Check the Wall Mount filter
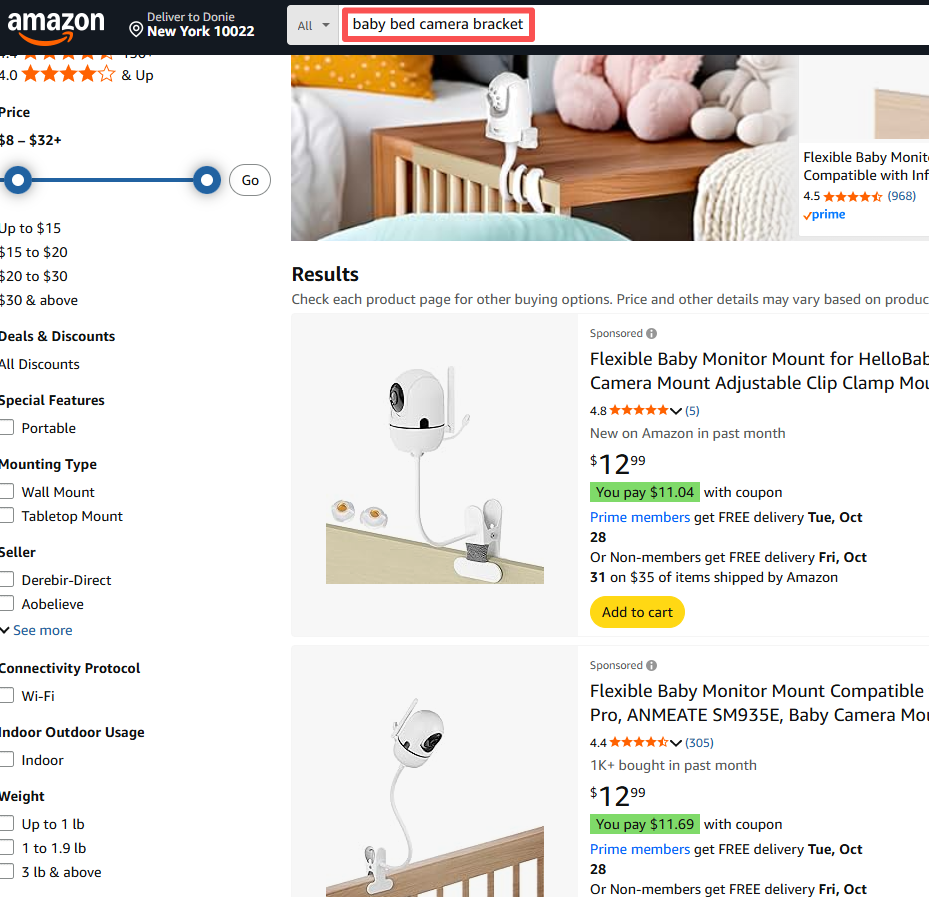The height and width of the screenshot is (897, 929). point(7,492)
